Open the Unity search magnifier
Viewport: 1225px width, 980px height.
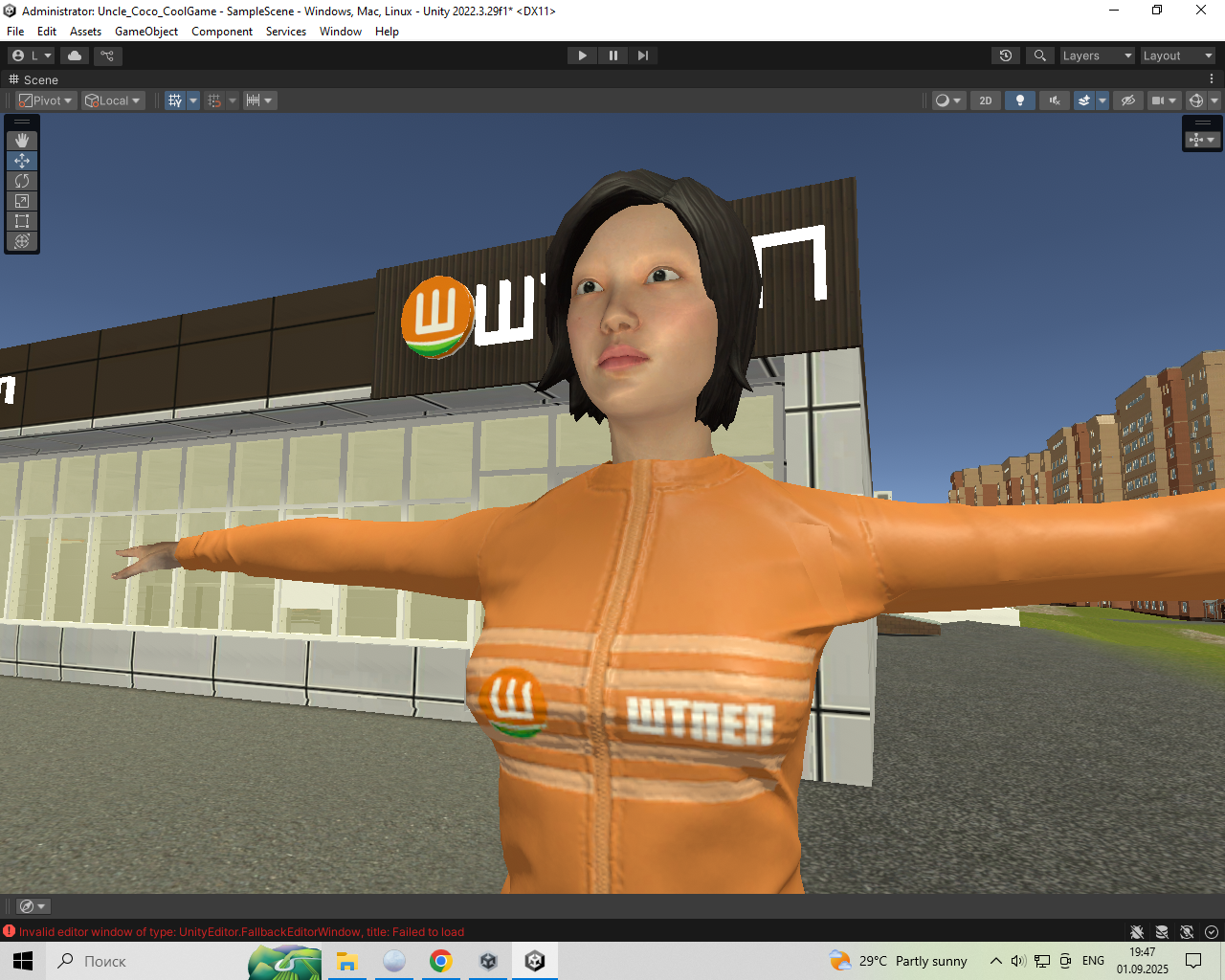(1040, 56)
